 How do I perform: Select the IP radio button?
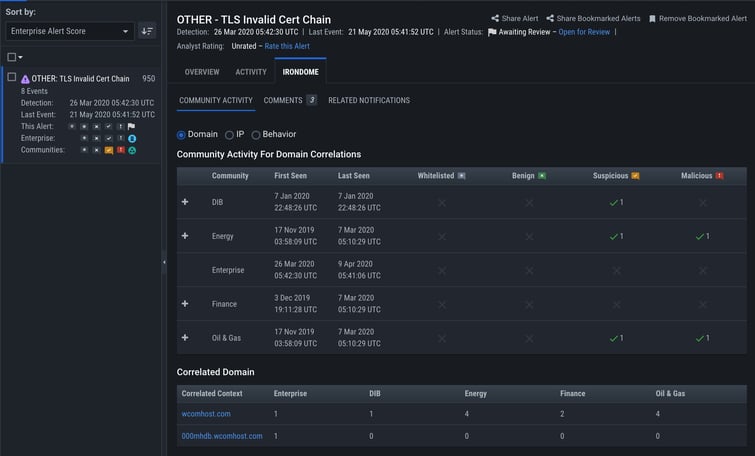tap(229, 135)
